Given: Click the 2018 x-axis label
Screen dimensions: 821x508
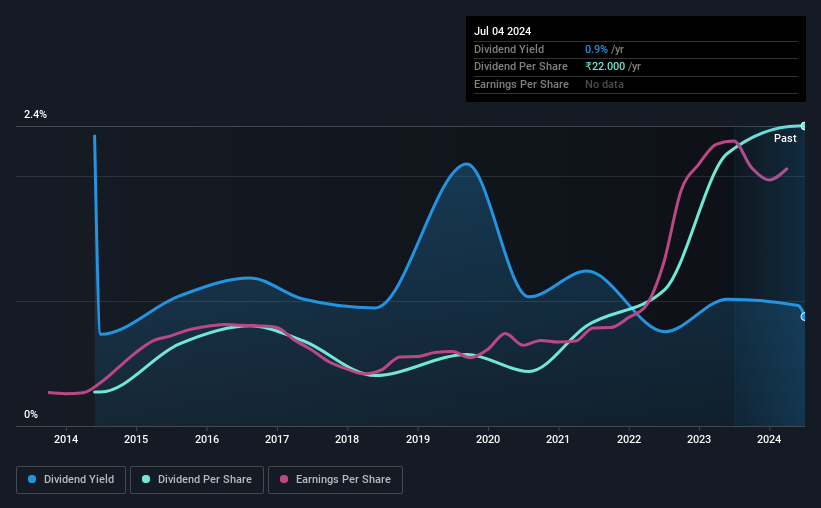Looking at the screenshot, I should (x=347, y=439).
